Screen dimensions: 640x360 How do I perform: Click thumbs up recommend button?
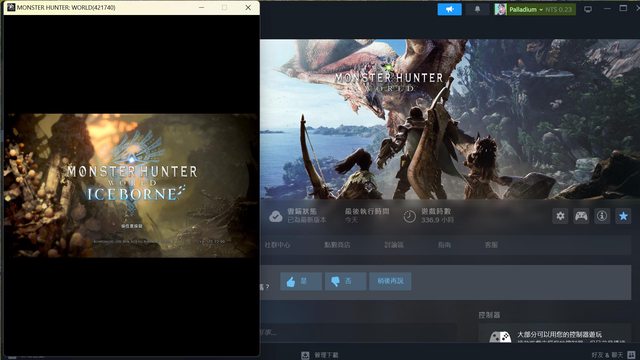301,281
